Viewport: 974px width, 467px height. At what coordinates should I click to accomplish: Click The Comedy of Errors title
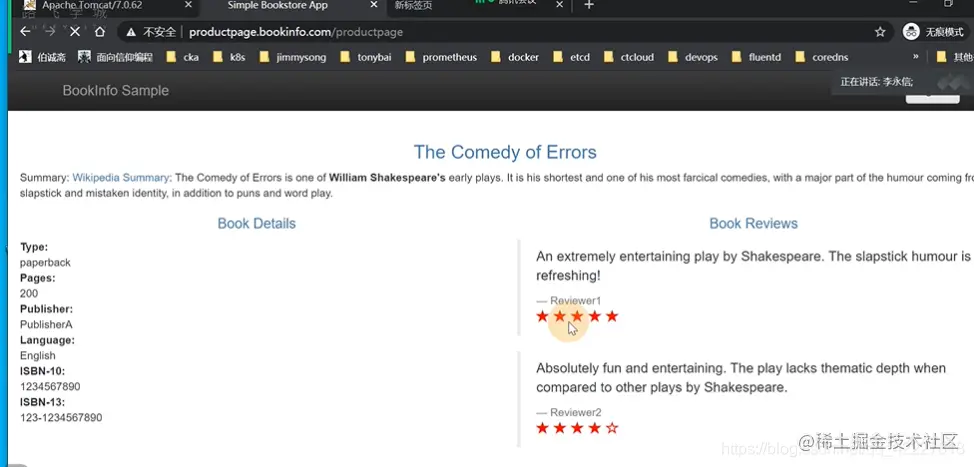505,152
